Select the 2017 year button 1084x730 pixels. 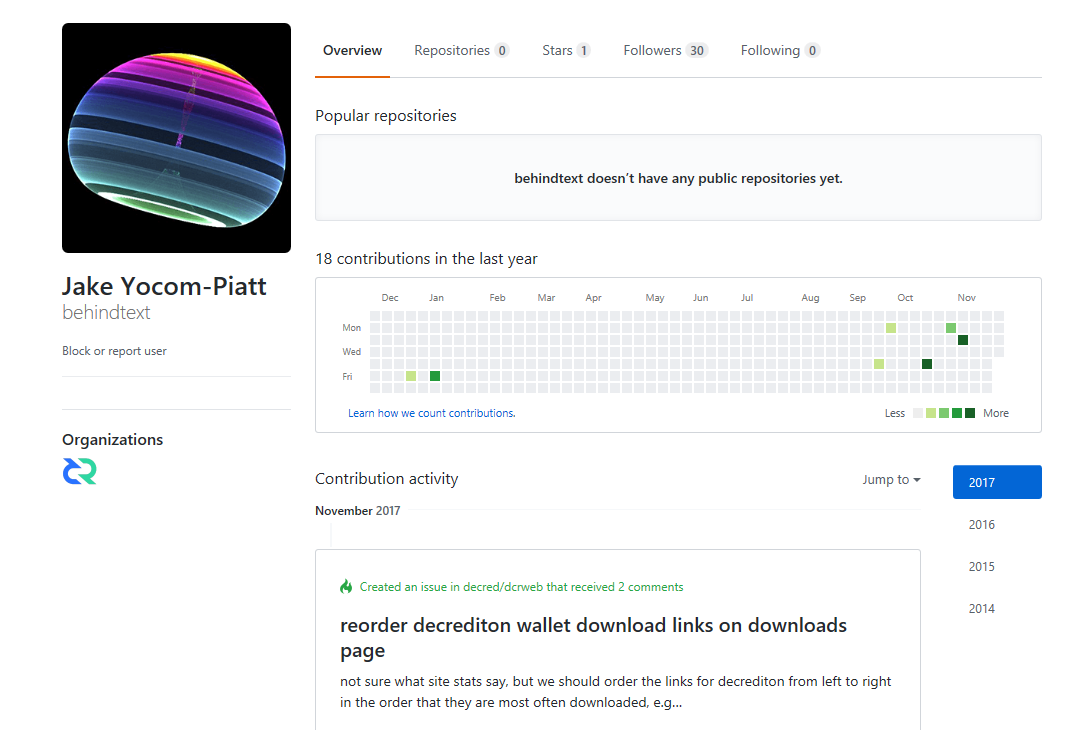coord(997,483)
